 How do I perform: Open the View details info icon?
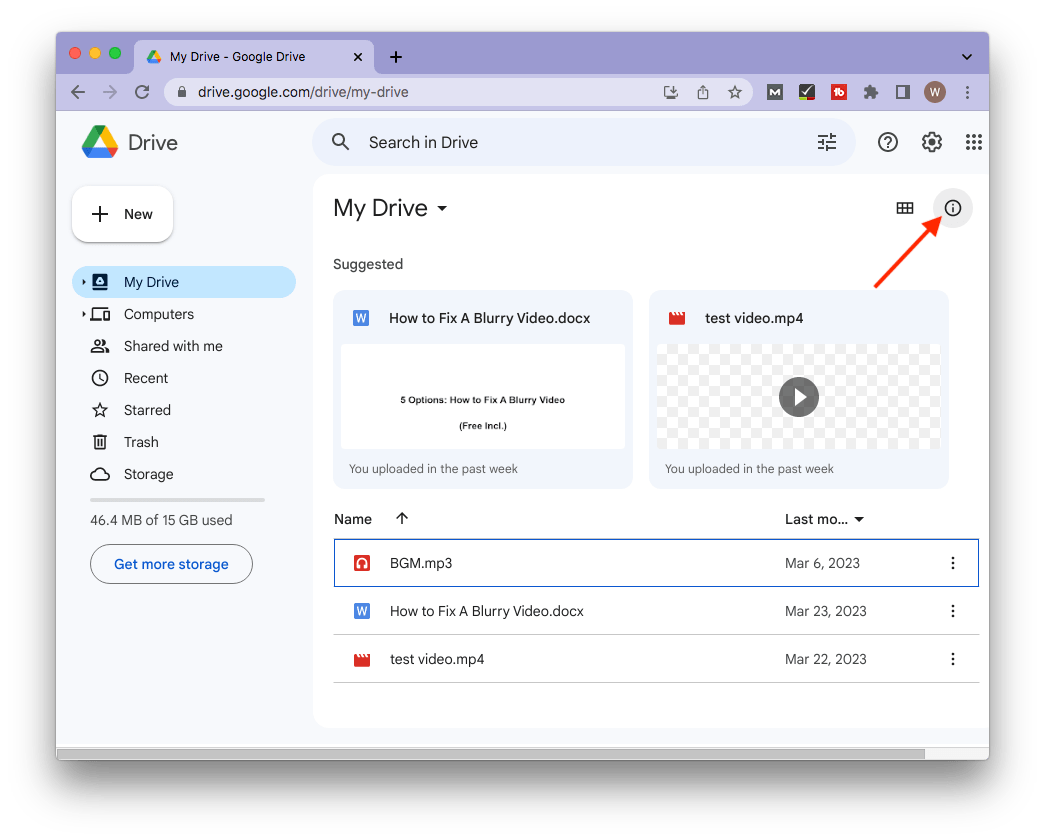coord(952,208)
